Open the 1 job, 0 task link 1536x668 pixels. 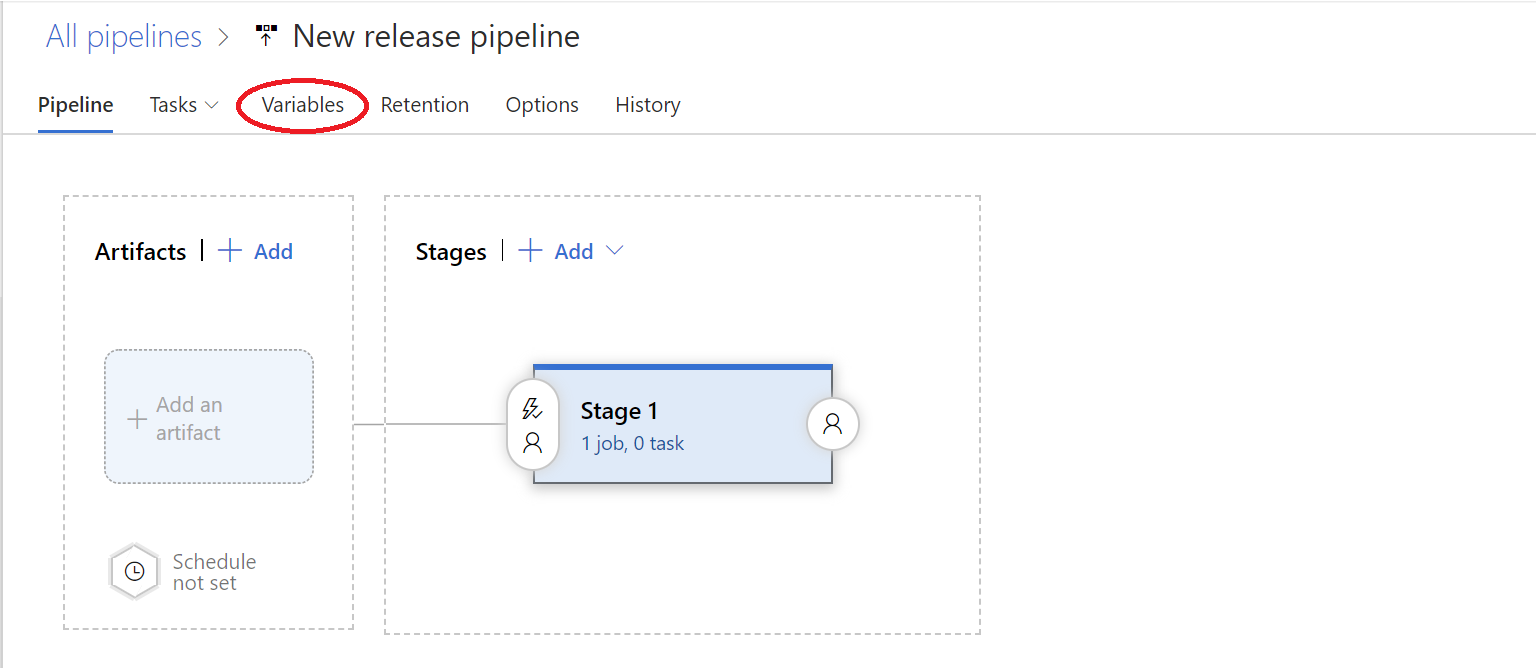pos(633,443)
